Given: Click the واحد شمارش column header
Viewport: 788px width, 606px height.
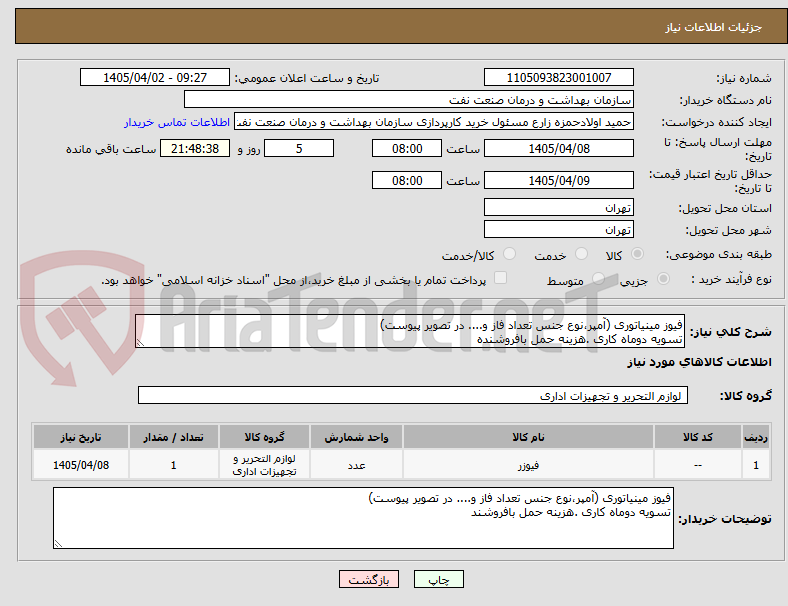Looking at the screenshot, I should point(356,437).
